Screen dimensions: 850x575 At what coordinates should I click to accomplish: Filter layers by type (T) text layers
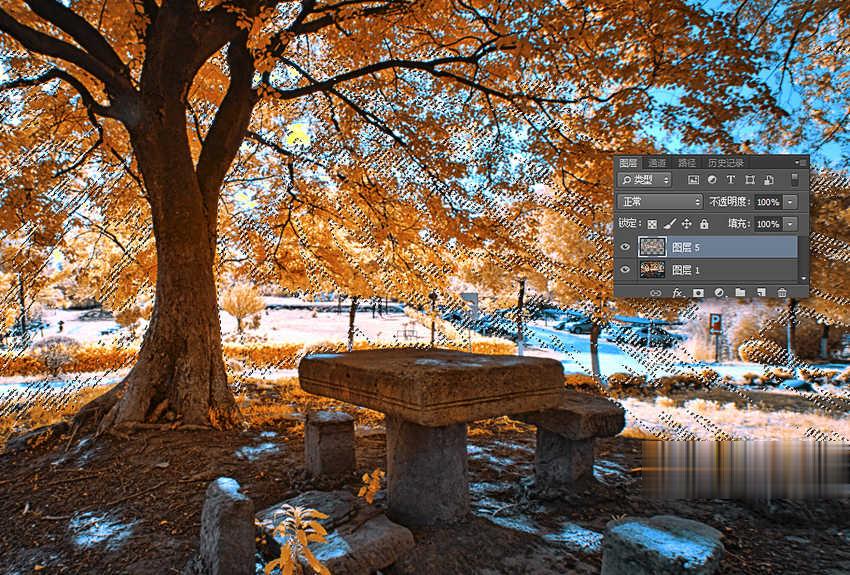pyautogui.click(x=730, y=180)
